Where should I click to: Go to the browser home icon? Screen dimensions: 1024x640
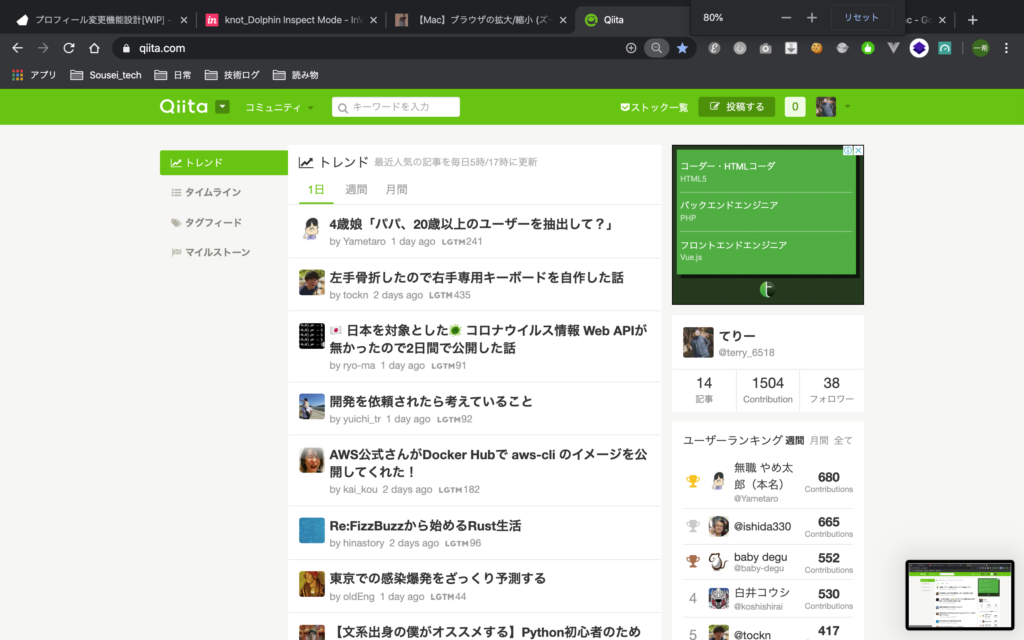(x=94, y=48)
